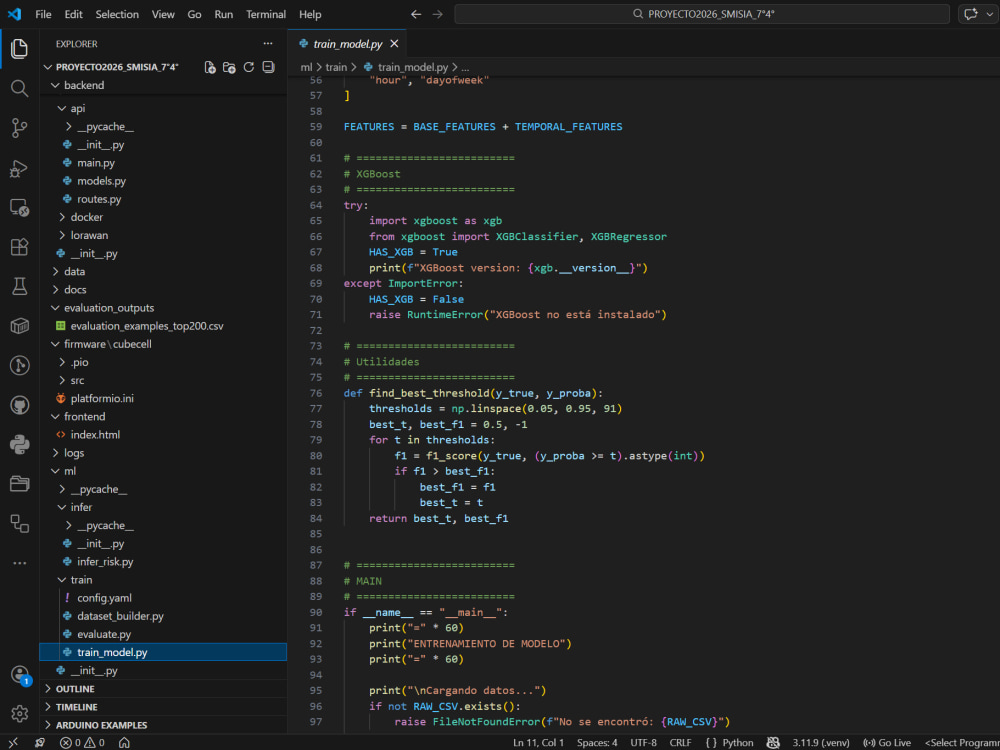1000x750 pixels.
Task: Collapse the api folder
Action: coord(163,108)
